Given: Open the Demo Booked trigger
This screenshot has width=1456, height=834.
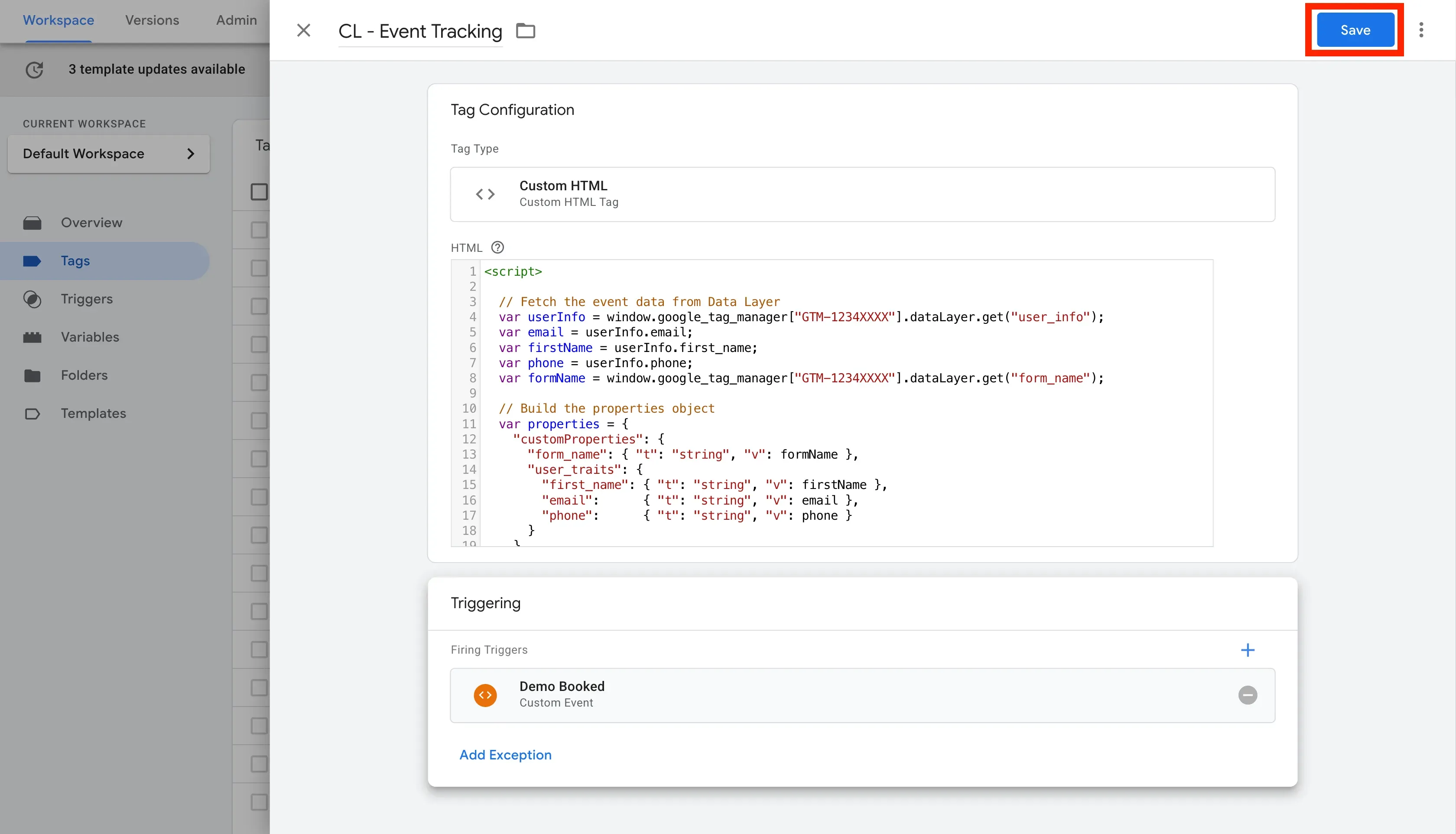Looking at the screenshot, I should click(x=862, y=695).
